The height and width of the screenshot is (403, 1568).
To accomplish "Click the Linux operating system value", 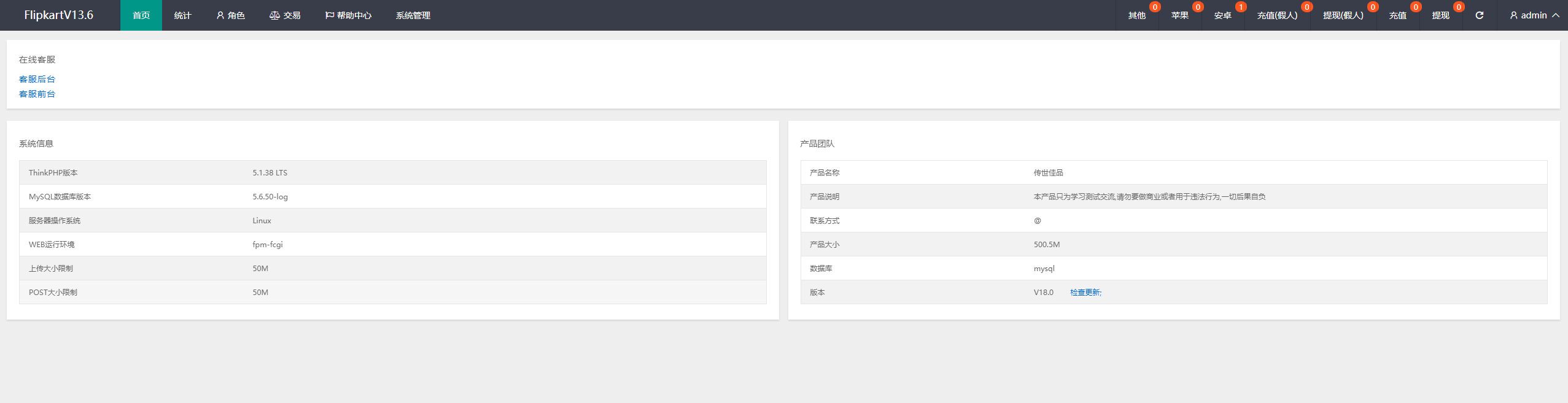I will point(262,221).
